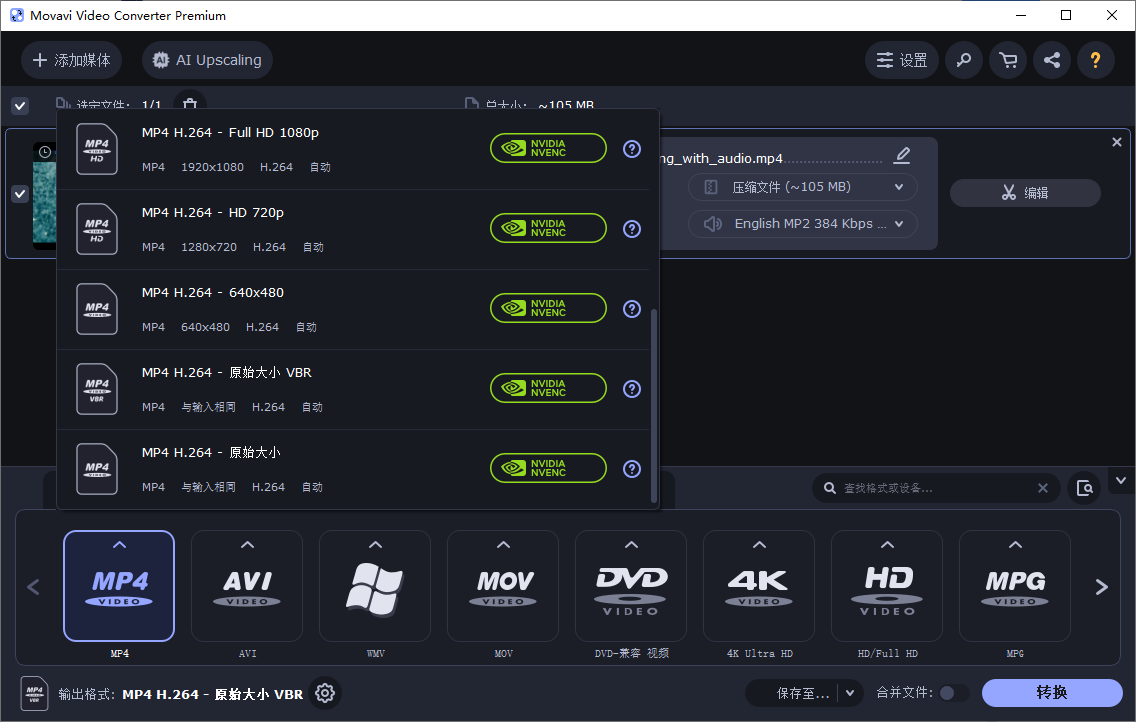
Task: Click the share icon in top toolbar
Action: [1052, 60]
